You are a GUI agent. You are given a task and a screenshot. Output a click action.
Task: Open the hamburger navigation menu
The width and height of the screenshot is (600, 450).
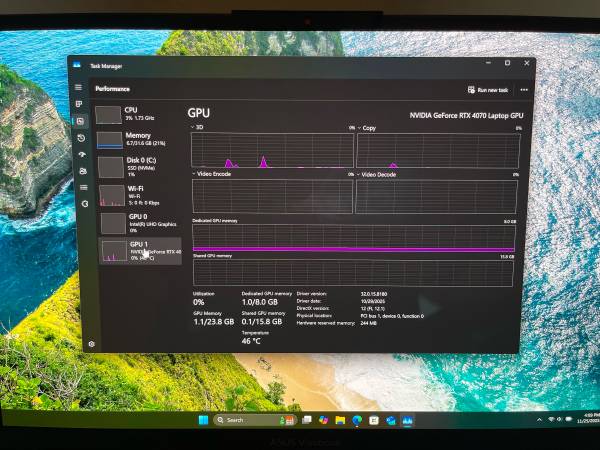click(x=79, y=87)
